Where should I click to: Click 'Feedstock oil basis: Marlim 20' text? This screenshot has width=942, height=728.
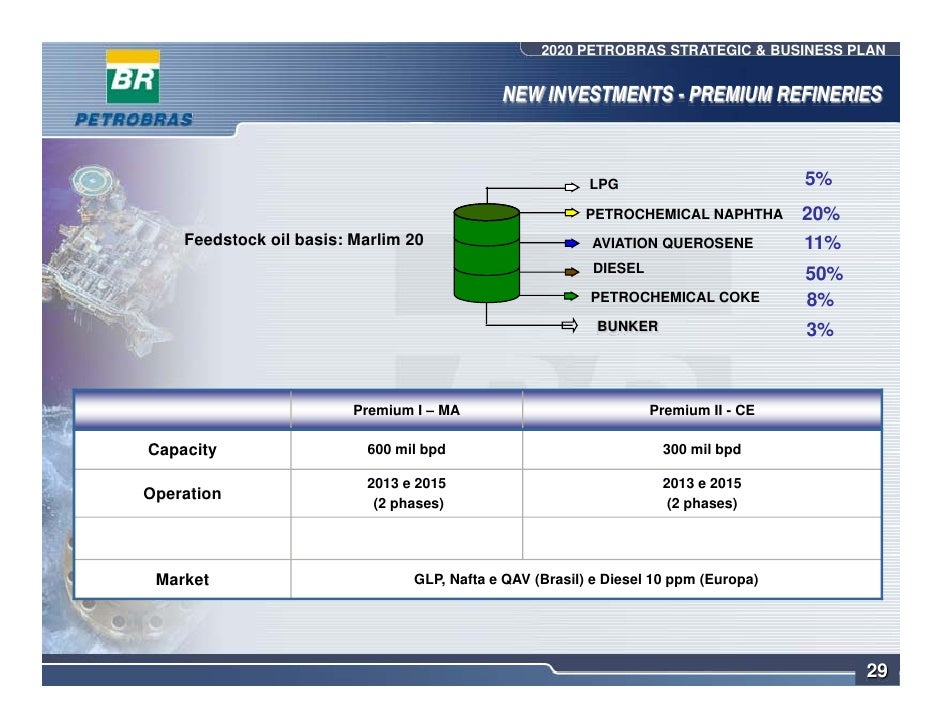pyautogui.click(x=303, y=240)
